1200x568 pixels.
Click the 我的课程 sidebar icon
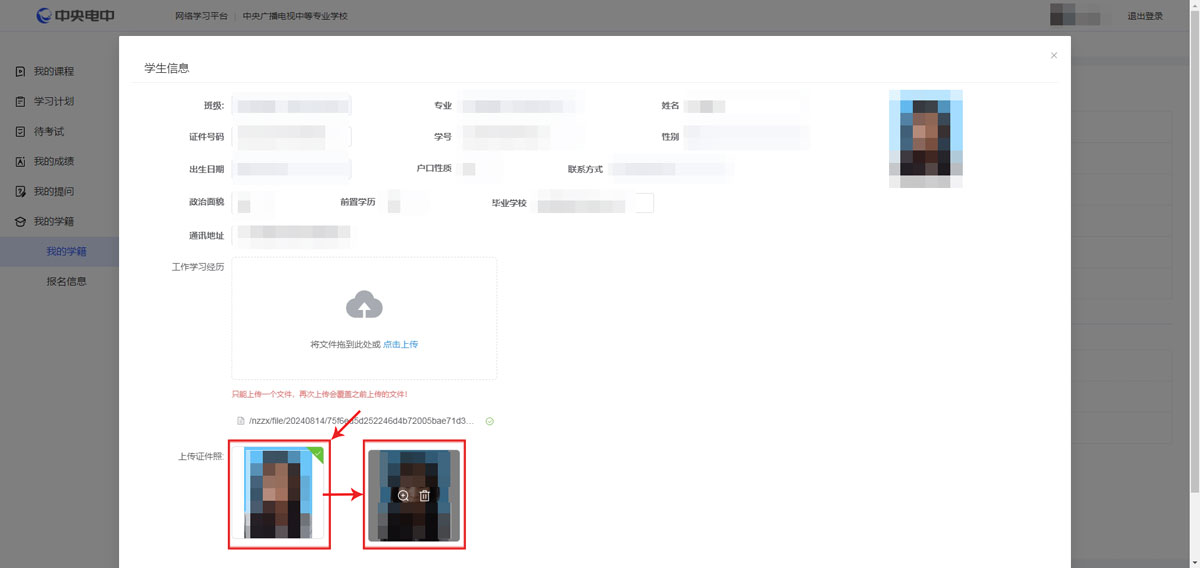[x=20, y=71]
